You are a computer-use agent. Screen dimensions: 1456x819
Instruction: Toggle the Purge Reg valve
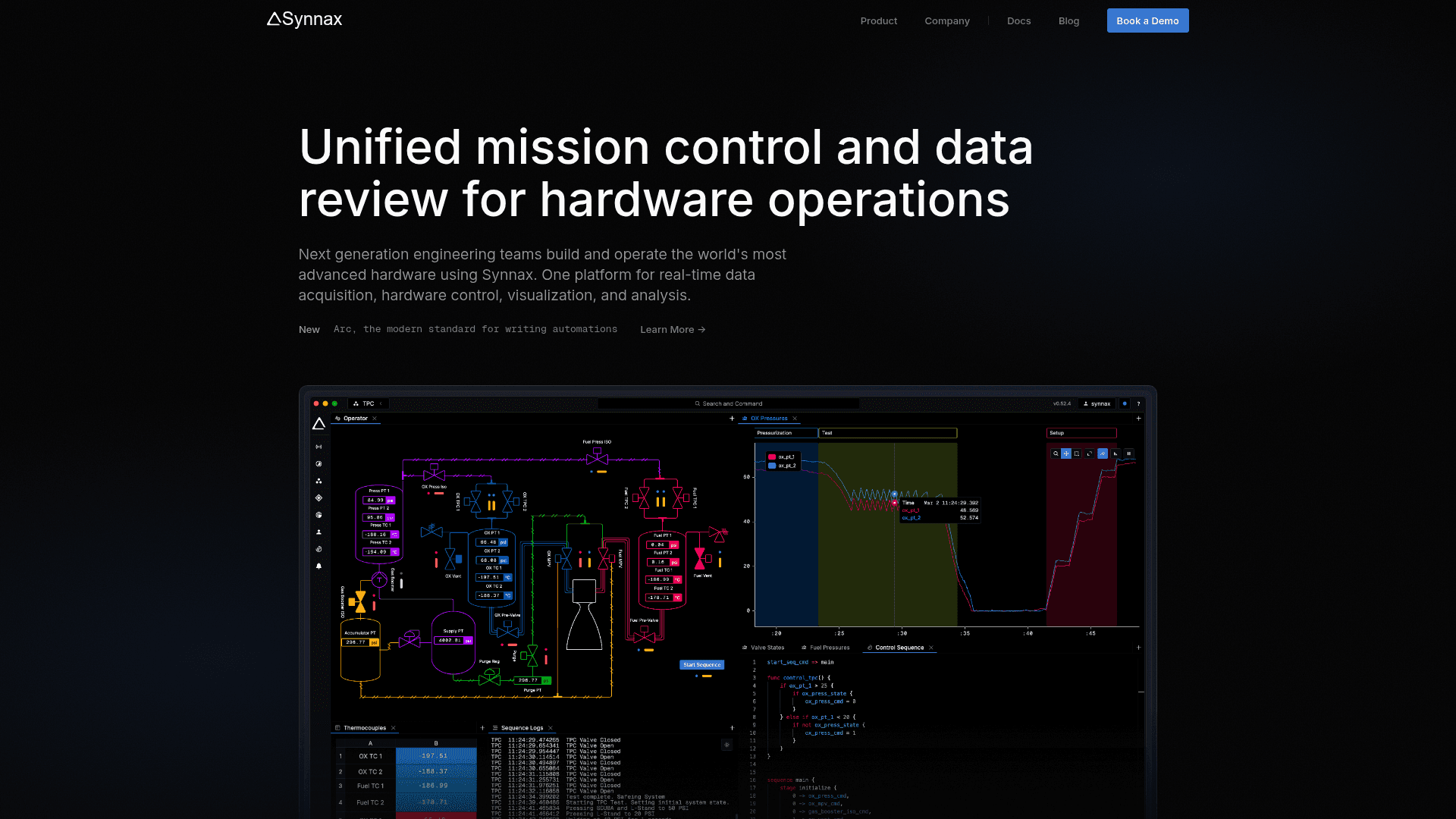489,676
